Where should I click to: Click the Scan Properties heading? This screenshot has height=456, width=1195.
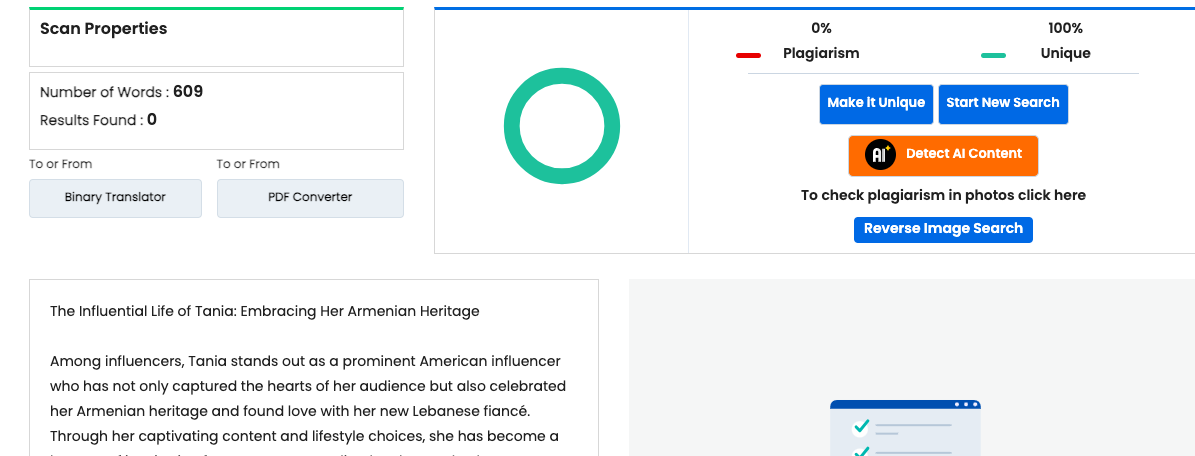point(104,29)
